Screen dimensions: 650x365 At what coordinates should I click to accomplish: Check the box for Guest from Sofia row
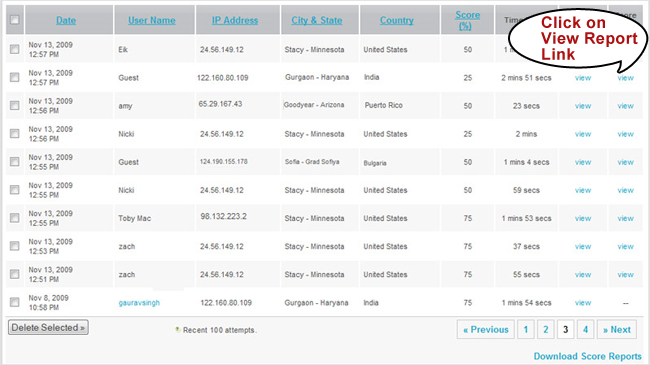coord(15,161)
